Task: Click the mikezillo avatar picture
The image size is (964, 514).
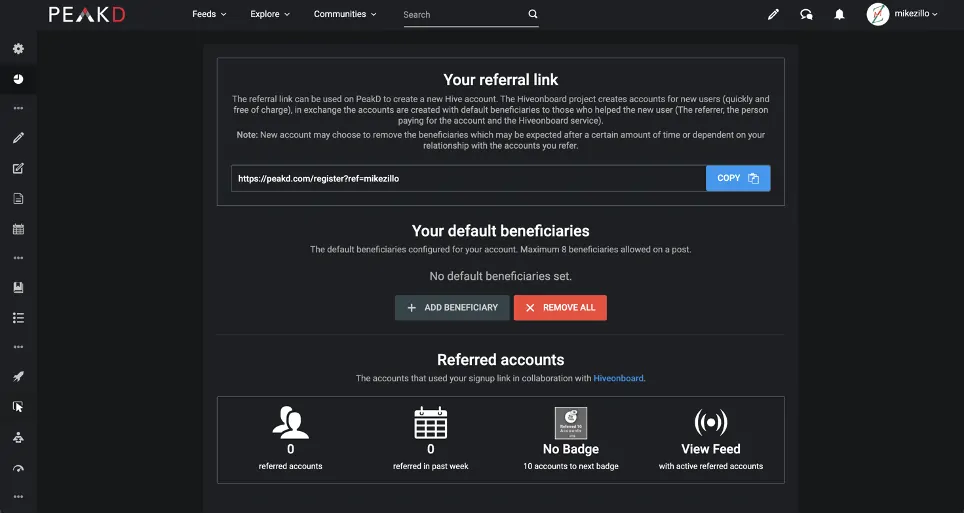Action: [x=878, y=14]
